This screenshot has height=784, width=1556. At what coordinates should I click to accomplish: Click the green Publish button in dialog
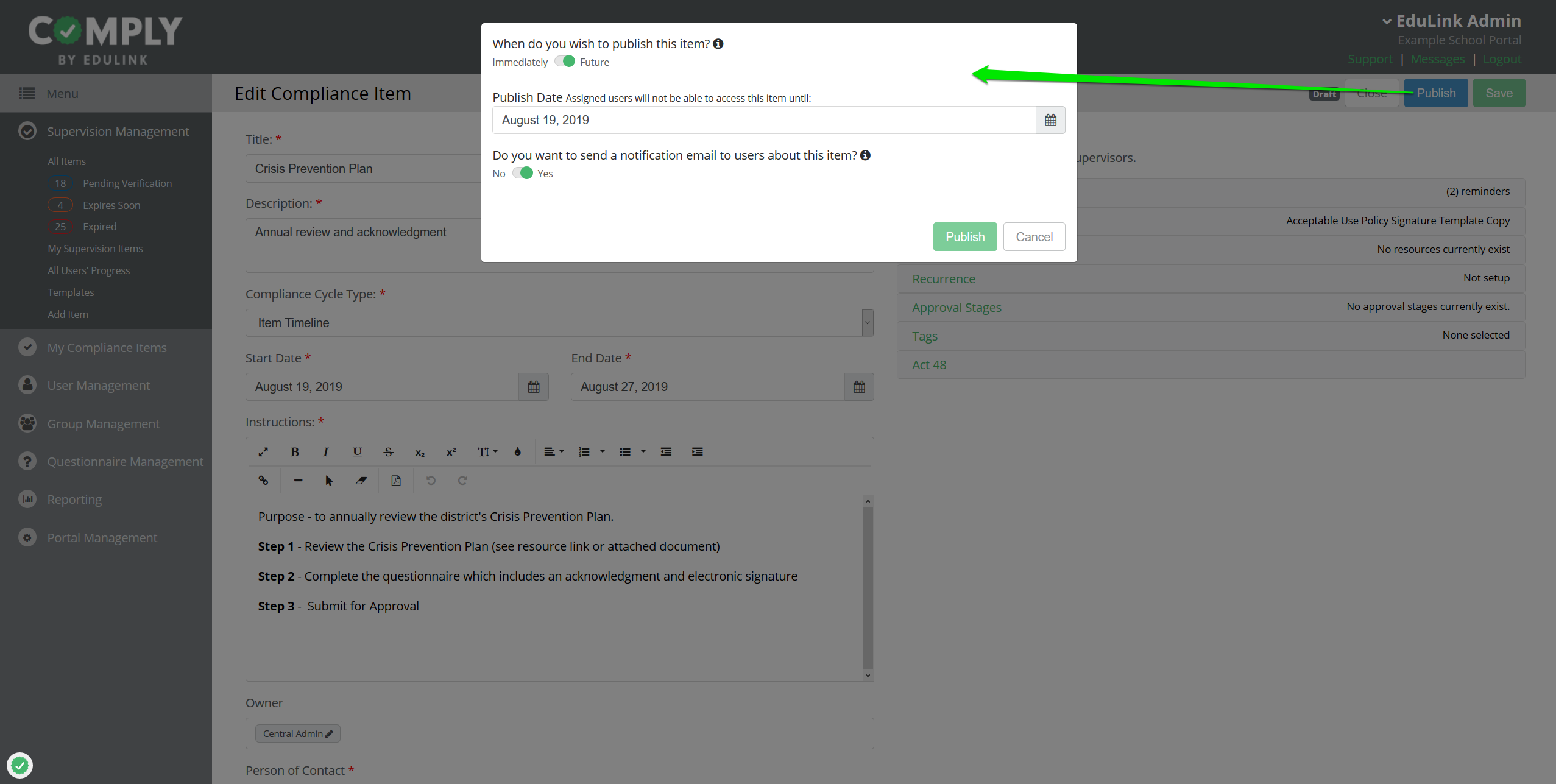tap(964, 236)
